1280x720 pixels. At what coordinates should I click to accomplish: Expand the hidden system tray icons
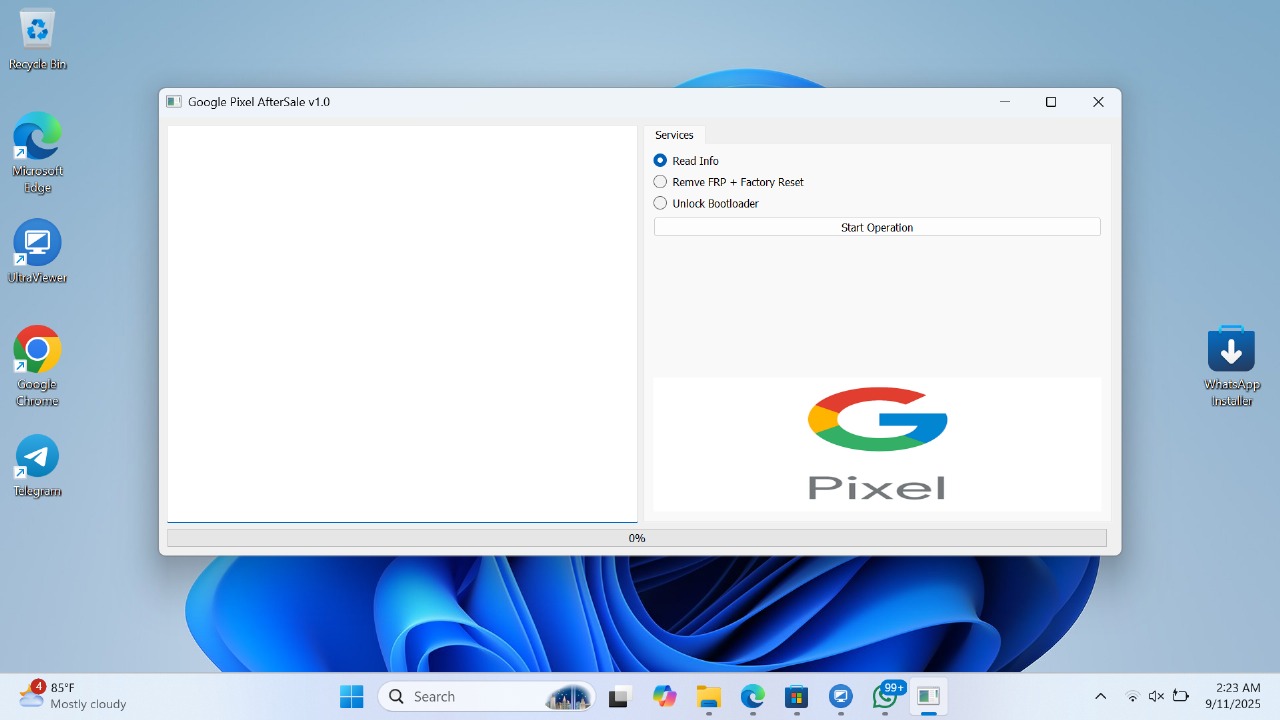click(x=1101, y=696)
